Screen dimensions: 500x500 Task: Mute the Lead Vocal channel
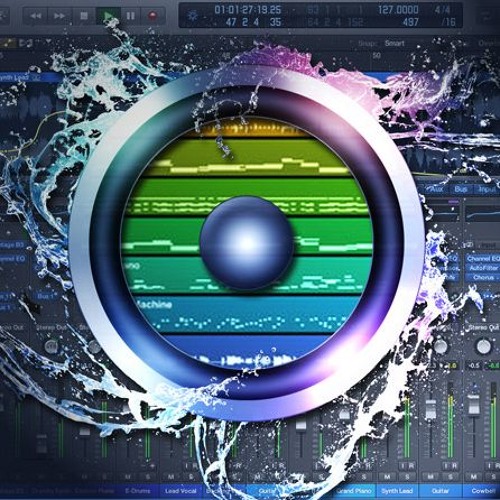pyautogui.click(x=171, y=477)
